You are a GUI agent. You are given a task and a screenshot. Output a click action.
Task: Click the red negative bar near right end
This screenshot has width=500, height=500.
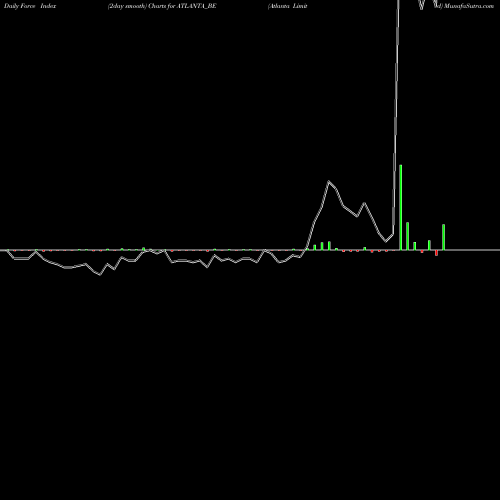click(436, 253)
